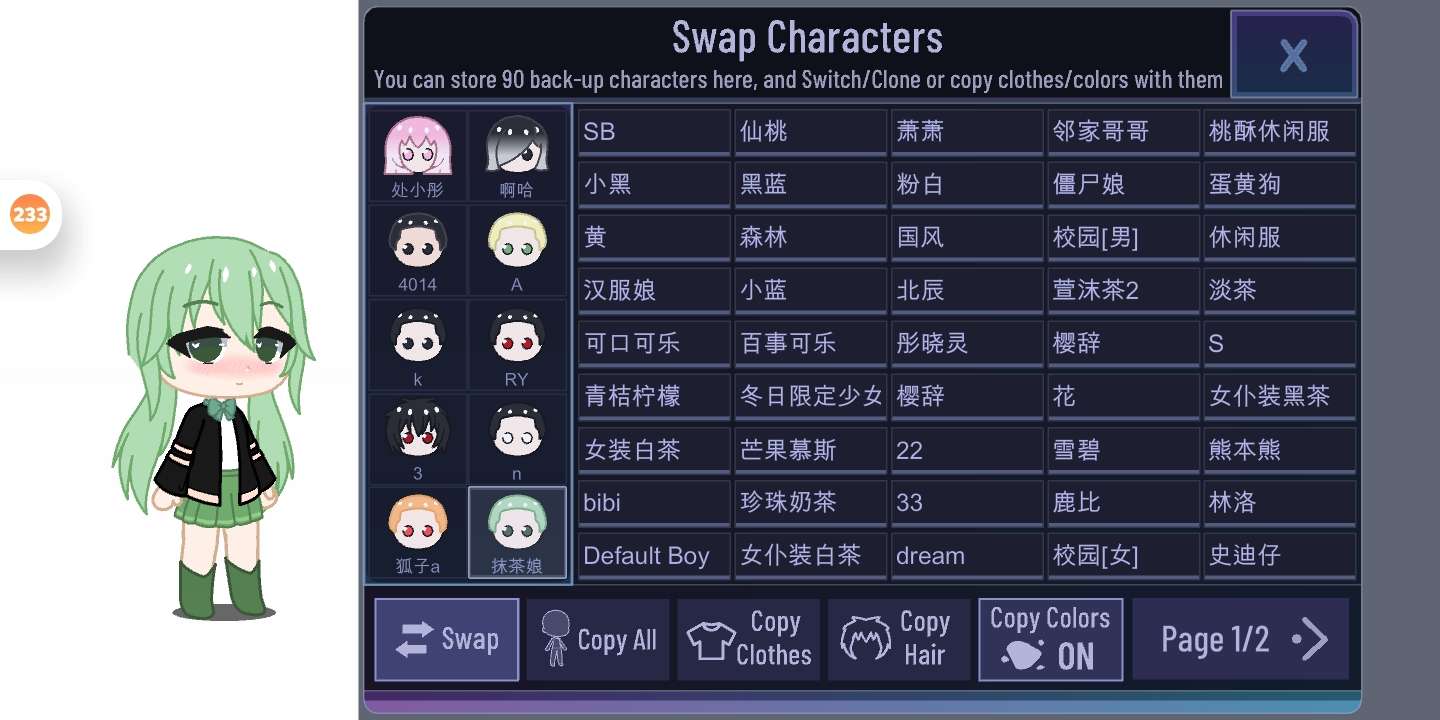The width and height of the screenshot is (1440, 720).
Task: Choose the dream backup character slot
Action: [x=967, y=556]
